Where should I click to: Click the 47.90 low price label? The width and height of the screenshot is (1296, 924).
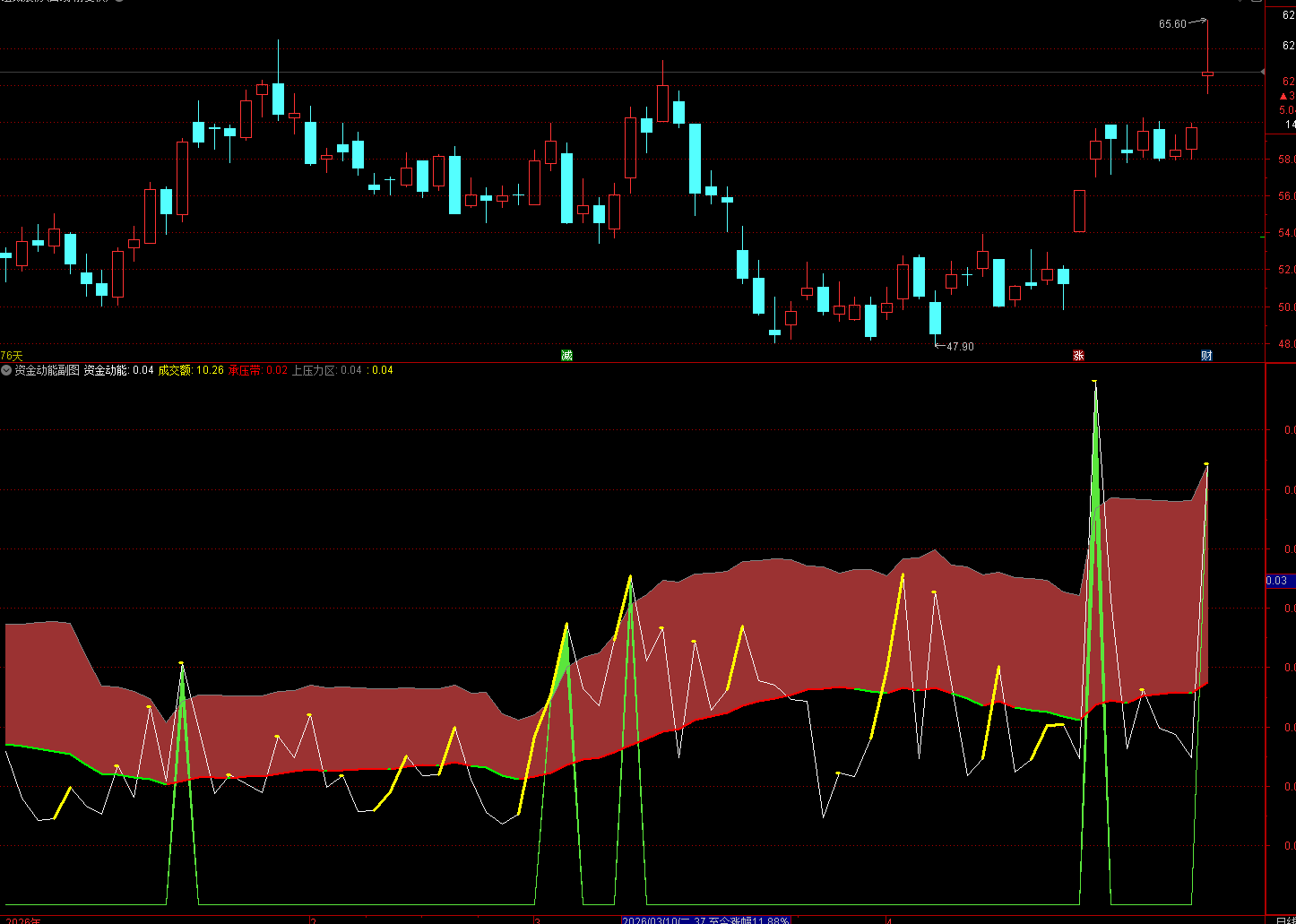click(x=960, y=347)
